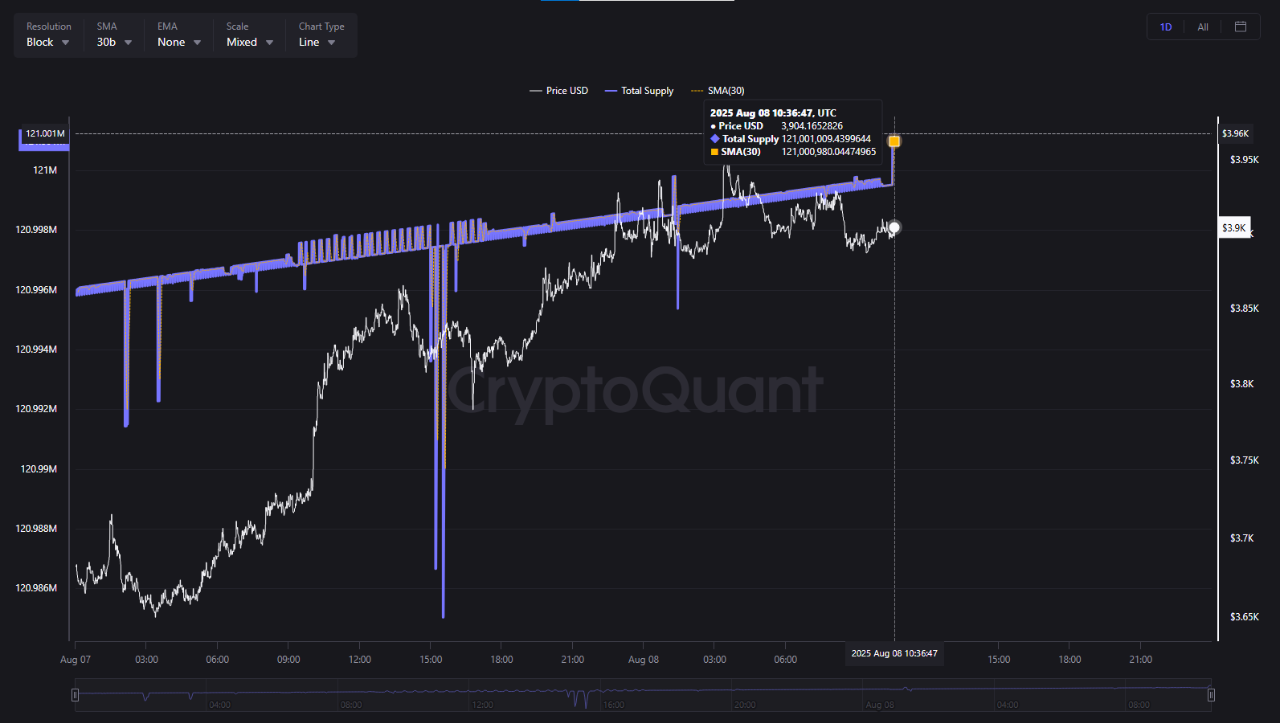
Task: Open the Resolution dropdown set to Block
Action: click(47, 42)
